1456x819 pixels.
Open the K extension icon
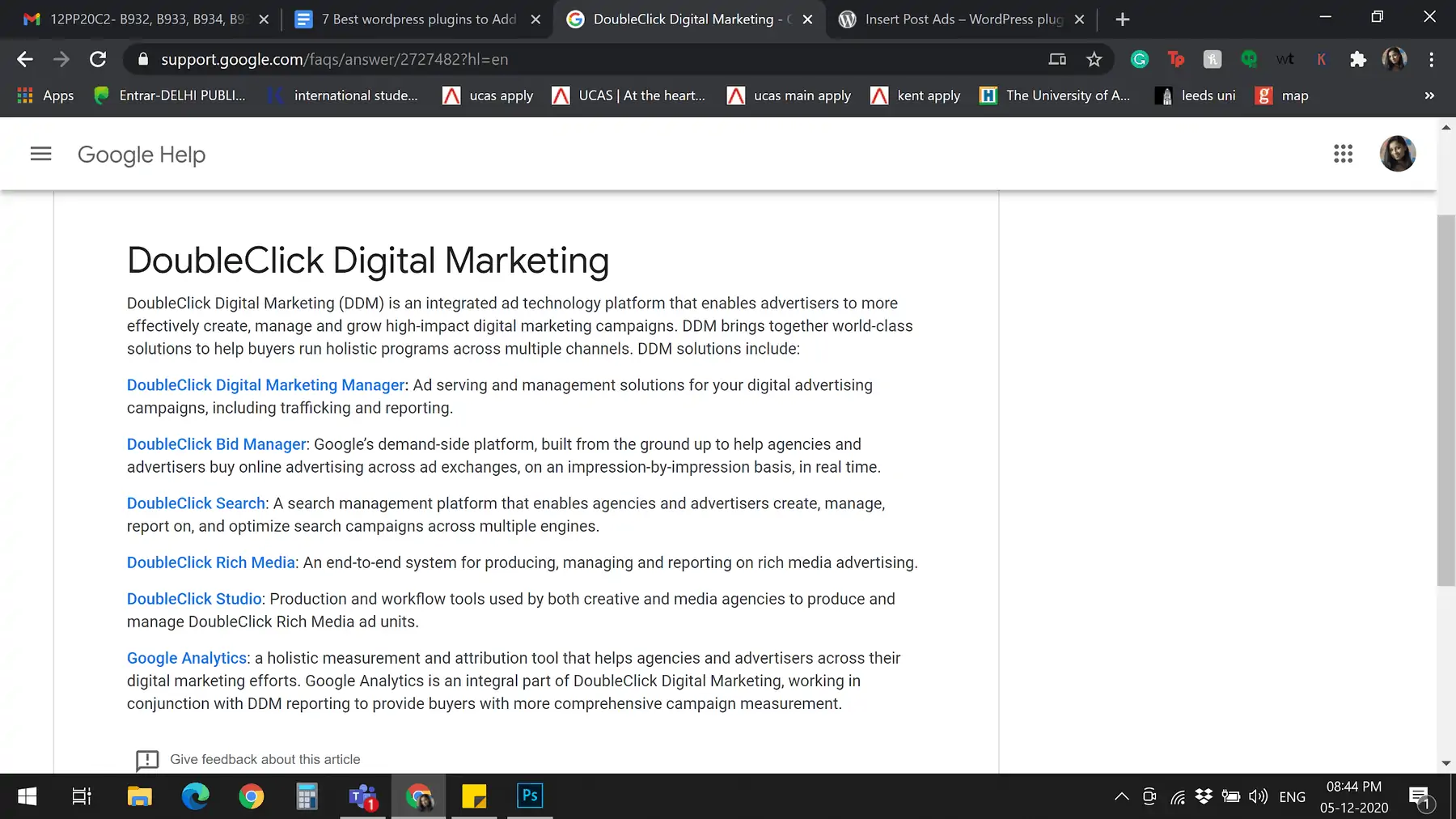pos(1321,59)
